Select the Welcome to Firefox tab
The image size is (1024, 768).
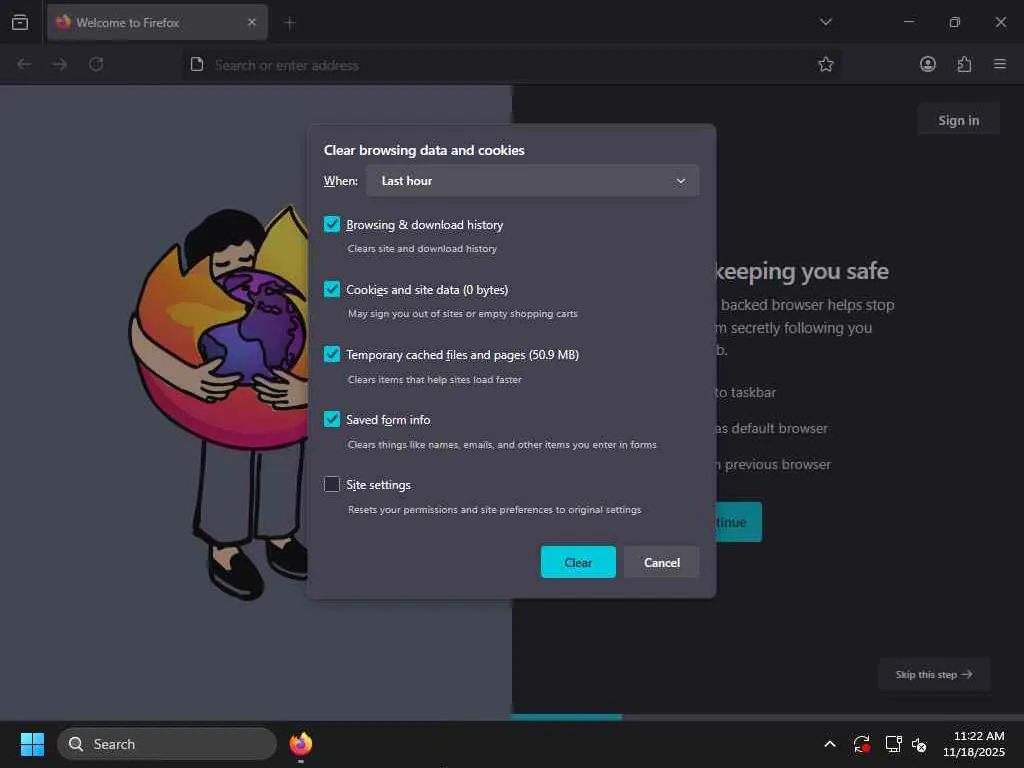[157, 22]
